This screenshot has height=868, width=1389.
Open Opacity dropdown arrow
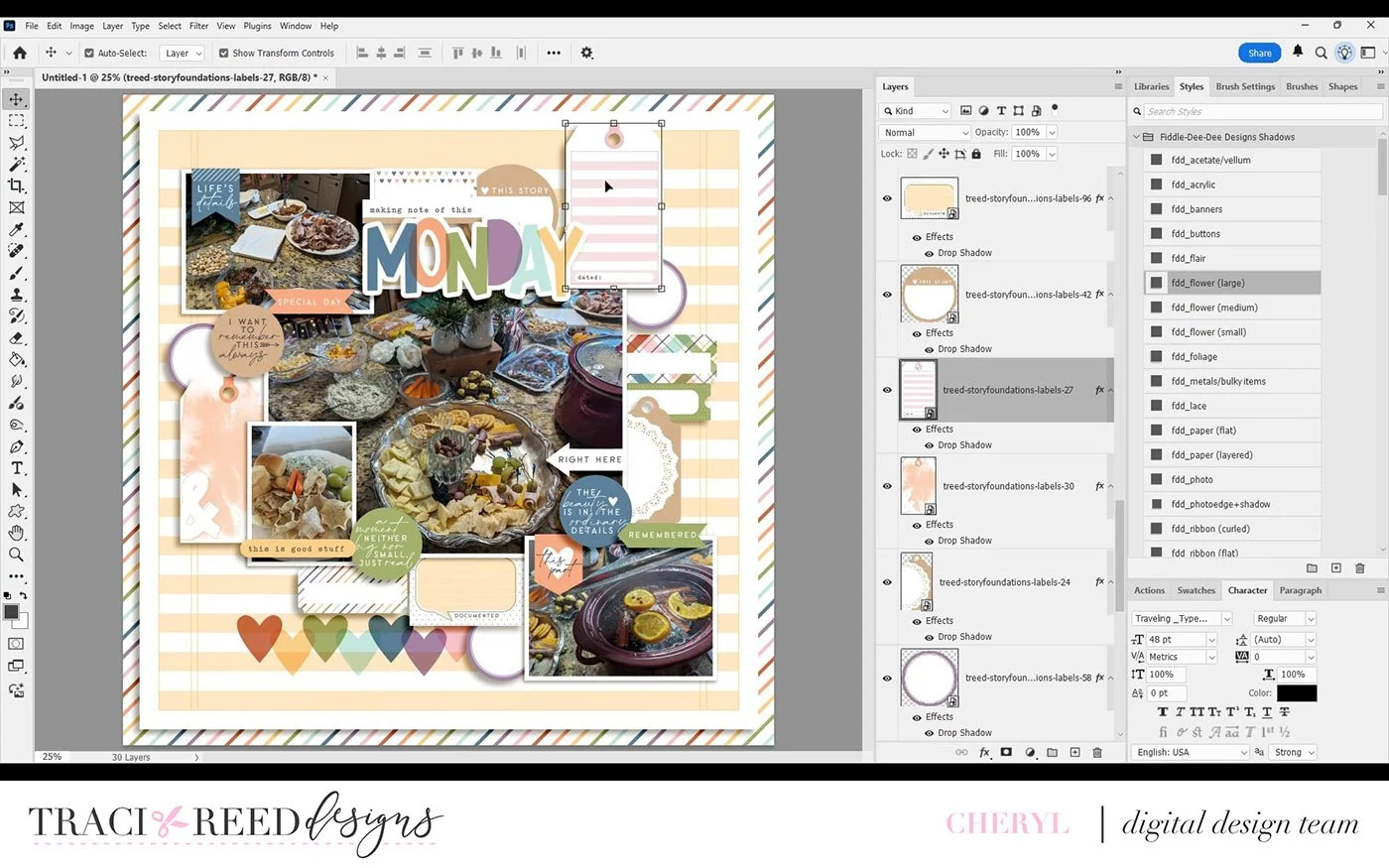[1052, 132]
